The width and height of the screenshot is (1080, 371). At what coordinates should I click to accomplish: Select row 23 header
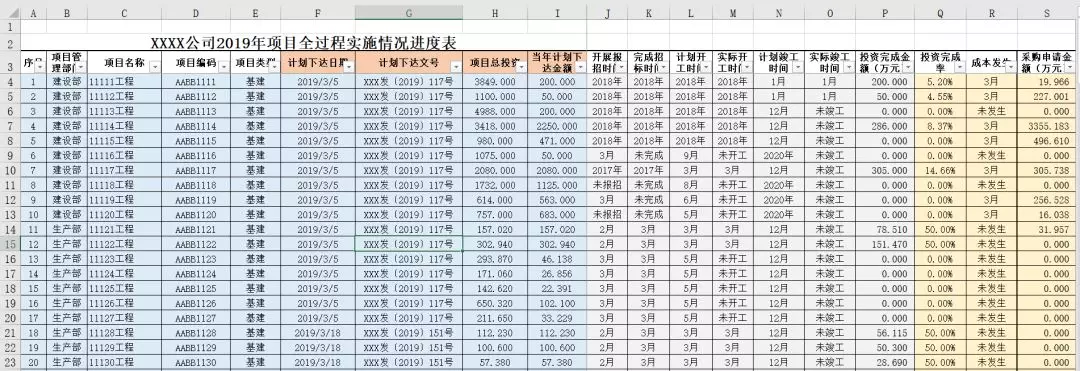tap(10, 363)
